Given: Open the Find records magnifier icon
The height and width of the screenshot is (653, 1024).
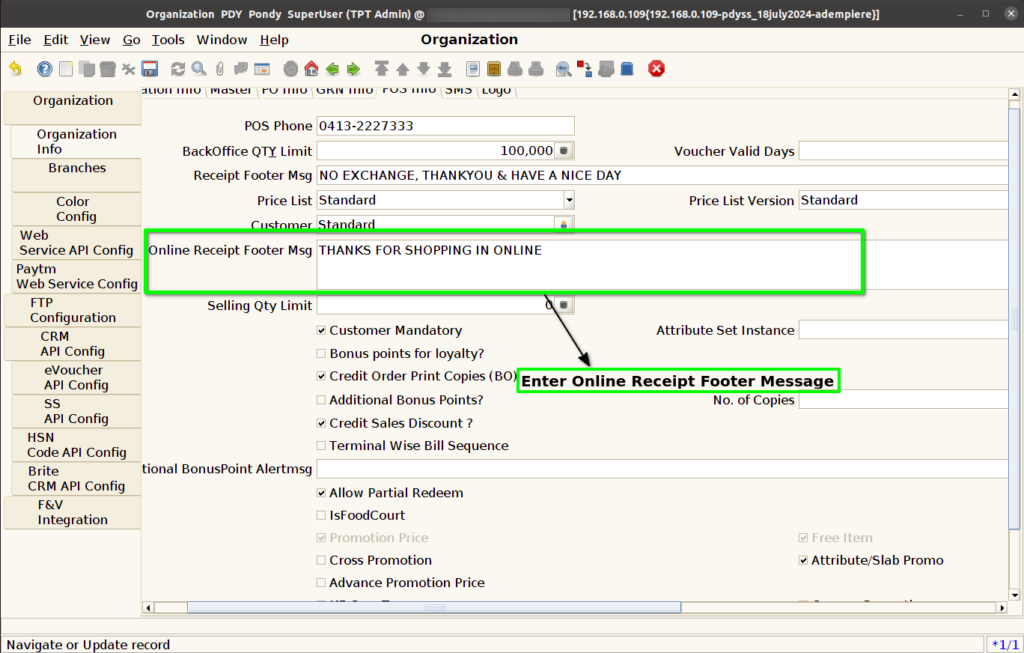Looking at the screenshot, I should 199,69.
